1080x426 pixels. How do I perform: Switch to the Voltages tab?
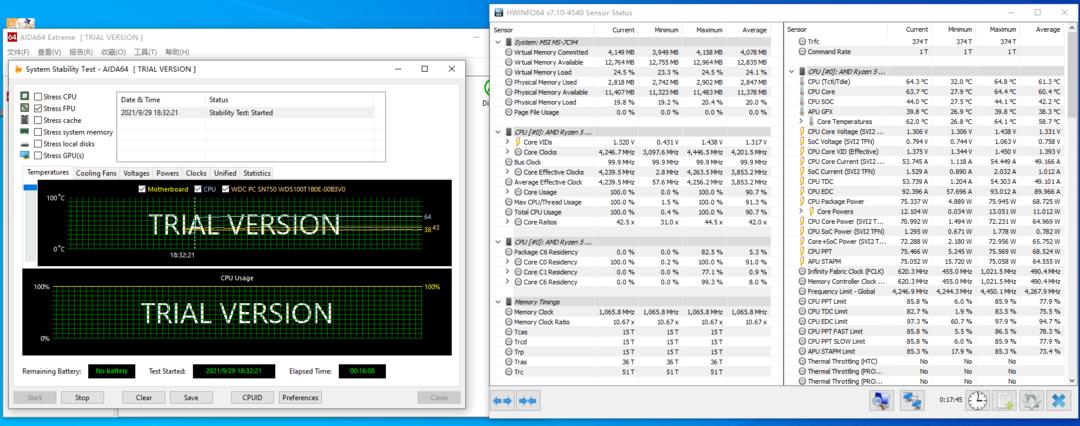pos(136,173)
